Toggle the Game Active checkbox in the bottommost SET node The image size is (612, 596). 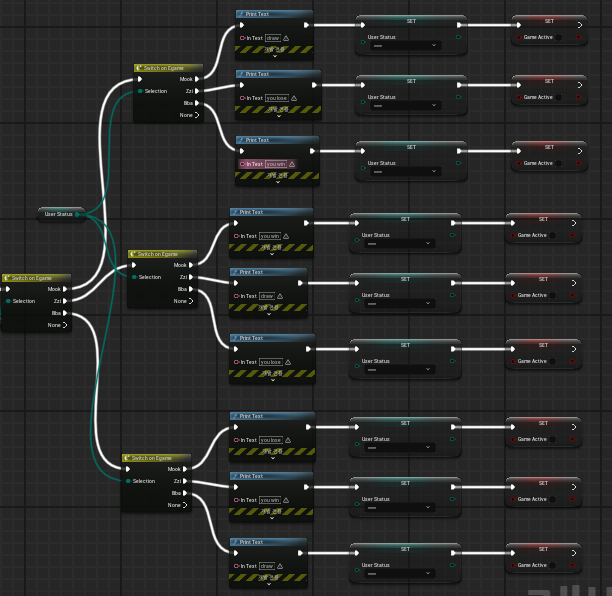coord(553,565)
